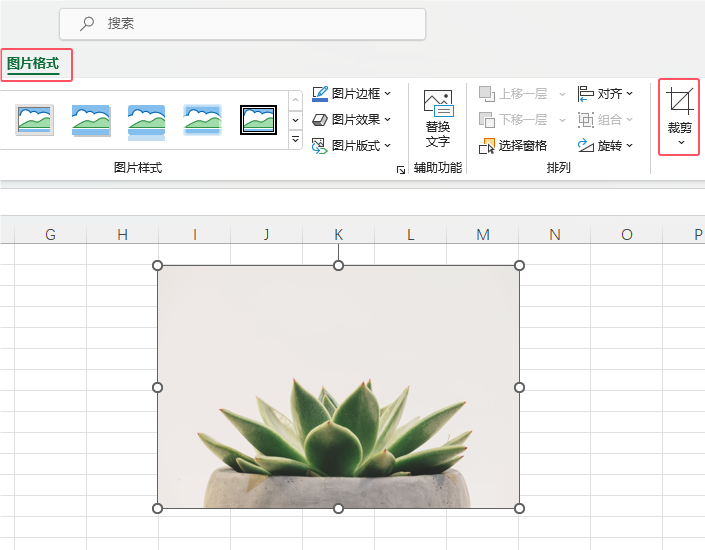This screenshot has height=550, width=705.
Task: Click the 旋转 rotate icon
Action: (586, 145)
